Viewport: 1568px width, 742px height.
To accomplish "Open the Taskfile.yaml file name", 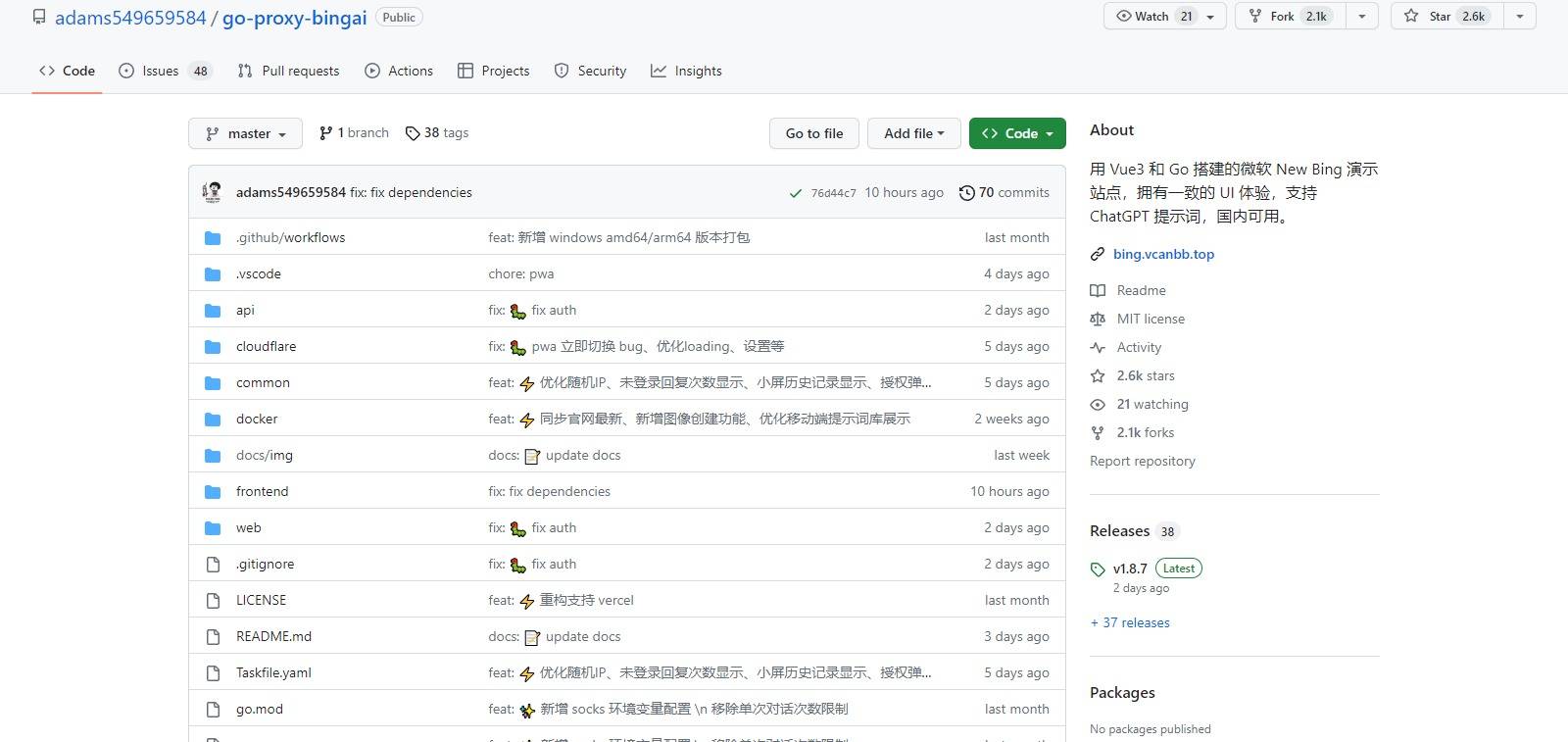I will (273, 673).
